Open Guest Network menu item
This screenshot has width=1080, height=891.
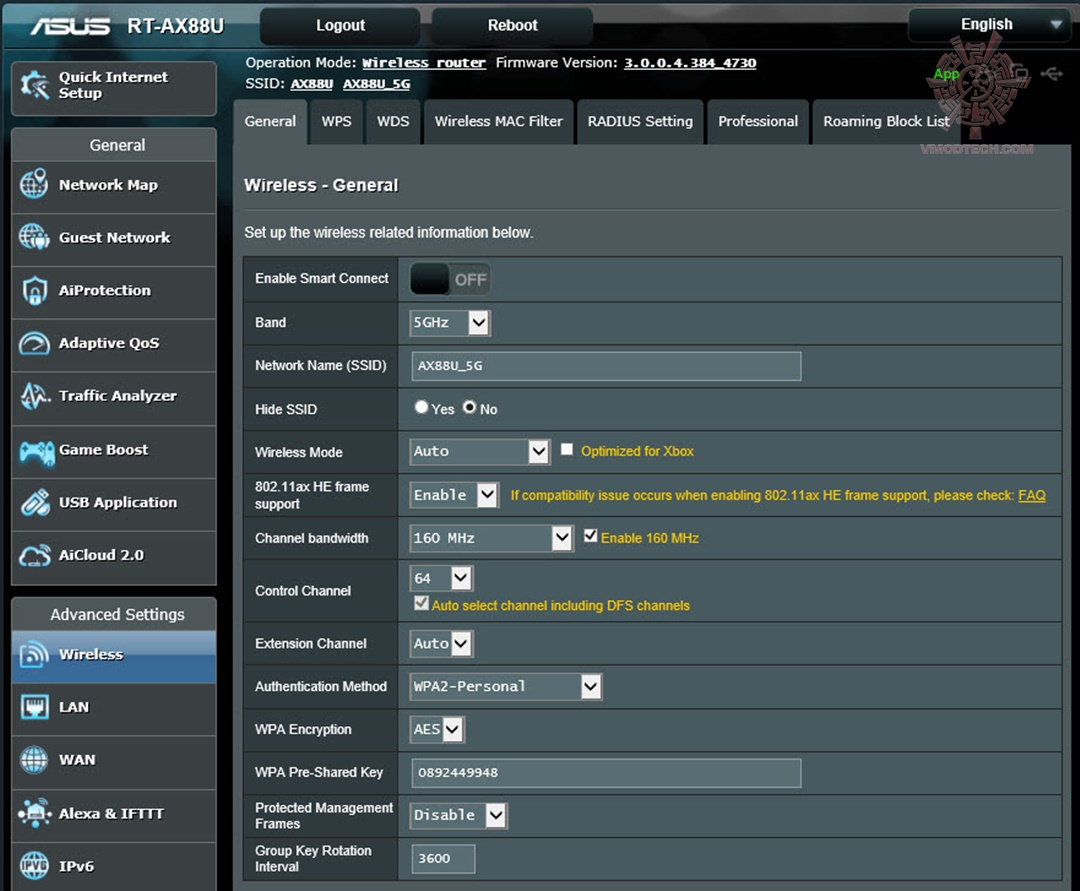[x=114, y=240]
